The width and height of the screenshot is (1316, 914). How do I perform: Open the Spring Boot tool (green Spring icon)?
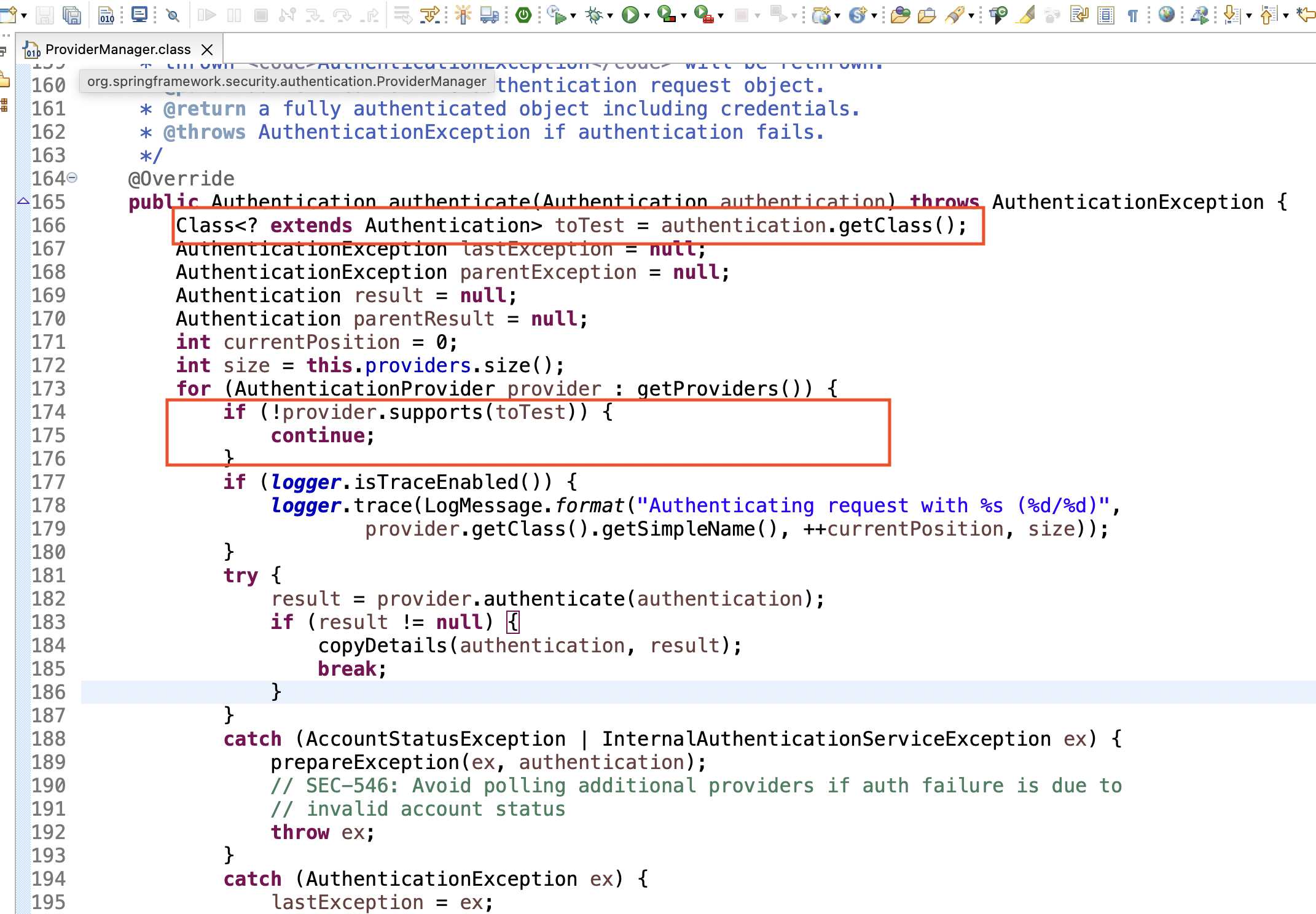point(523,16)
